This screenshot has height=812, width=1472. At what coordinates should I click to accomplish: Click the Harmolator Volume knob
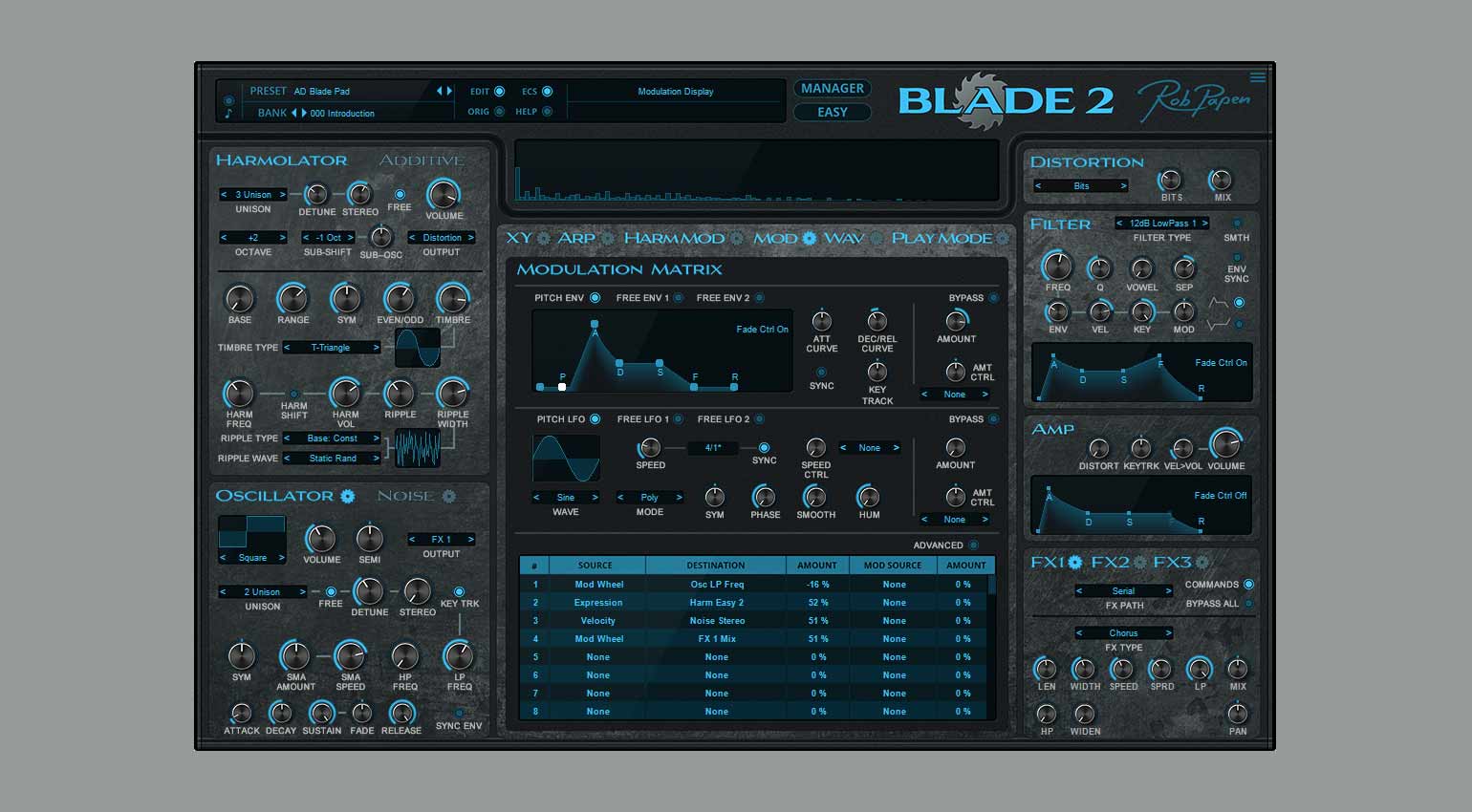[x=444, y=194]
